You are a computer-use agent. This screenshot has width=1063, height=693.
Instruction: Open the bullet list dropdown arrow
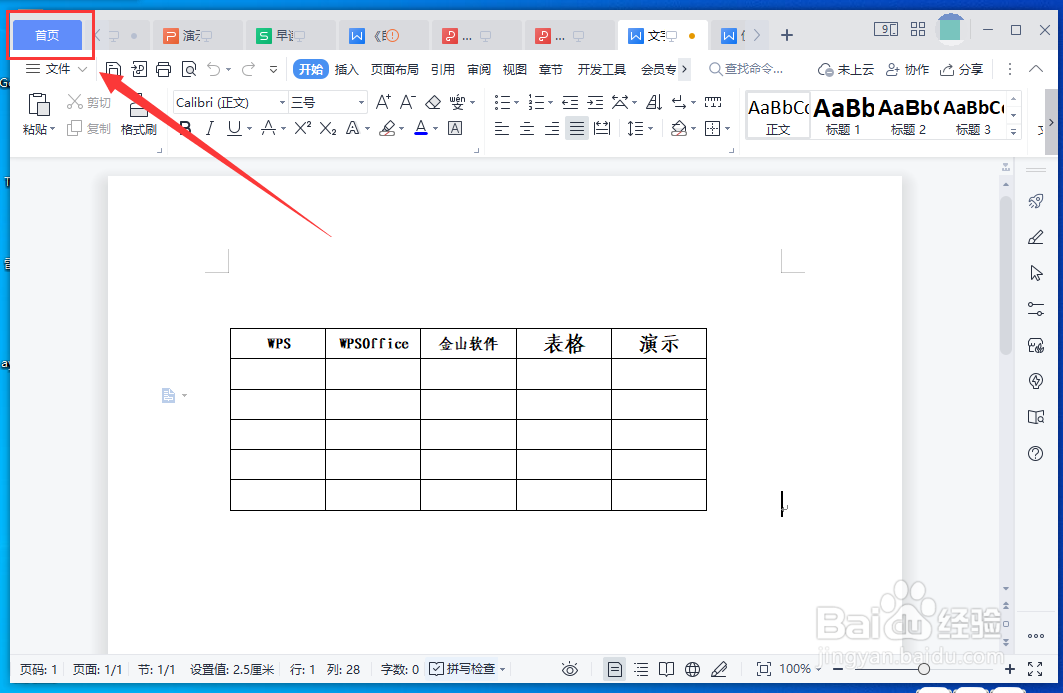pos(517,103)
